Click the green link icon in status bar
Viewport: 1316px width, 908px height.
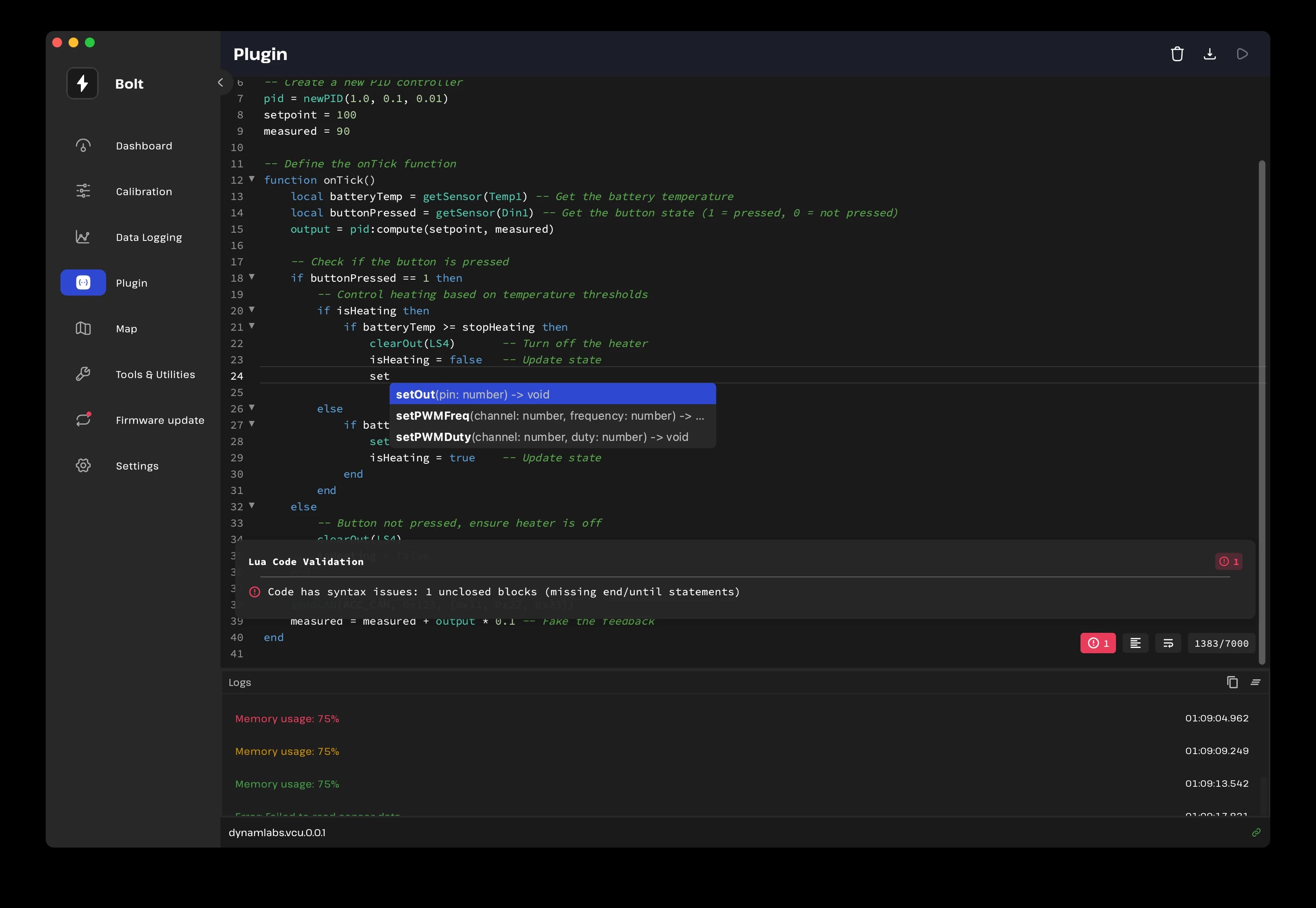coord(1256,832)
